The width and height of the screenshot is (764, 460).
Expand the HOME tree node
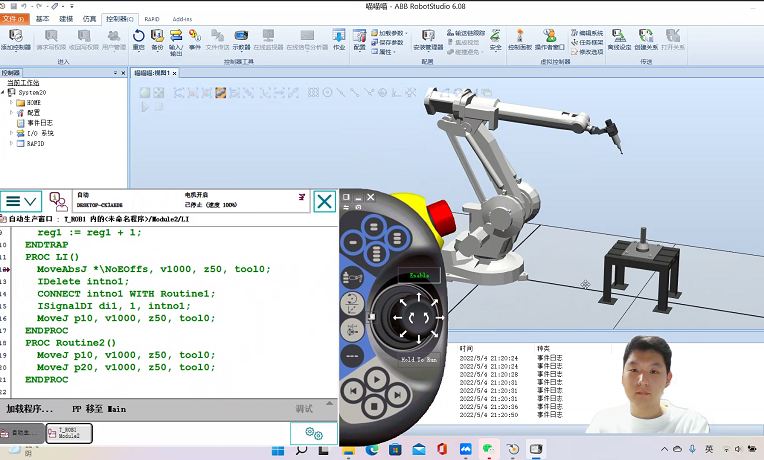point(11,102)
